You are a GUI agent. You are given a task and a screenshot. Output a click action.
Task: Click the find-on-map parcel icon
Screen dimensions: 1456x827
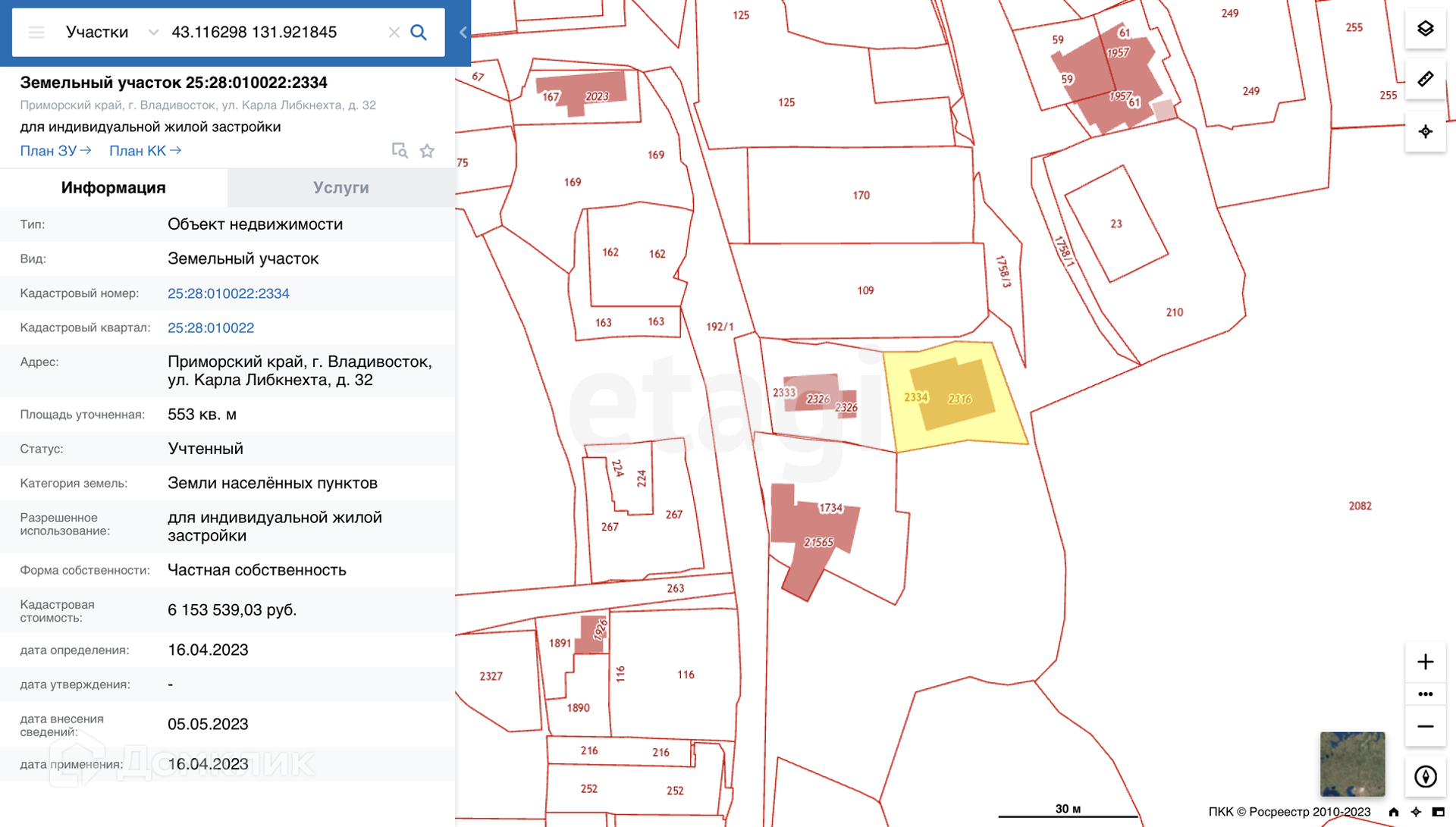click(x=400, y=151)
